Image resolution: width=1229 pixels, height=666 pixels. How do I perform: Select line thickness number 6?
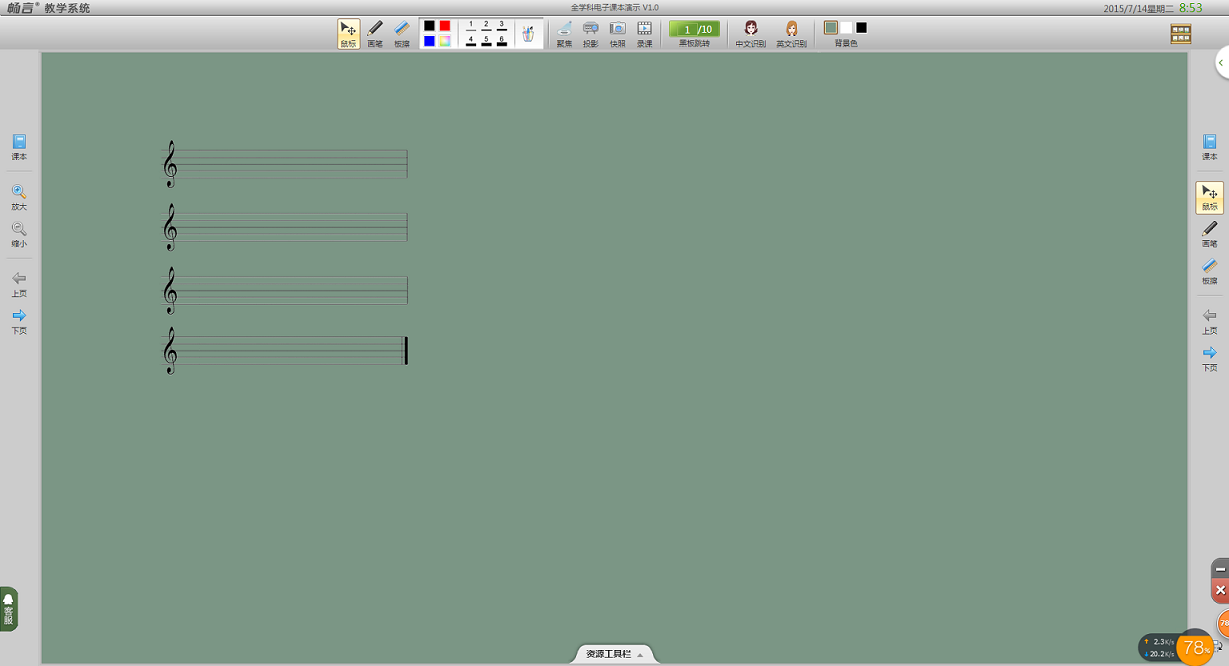tap(501, 41)
